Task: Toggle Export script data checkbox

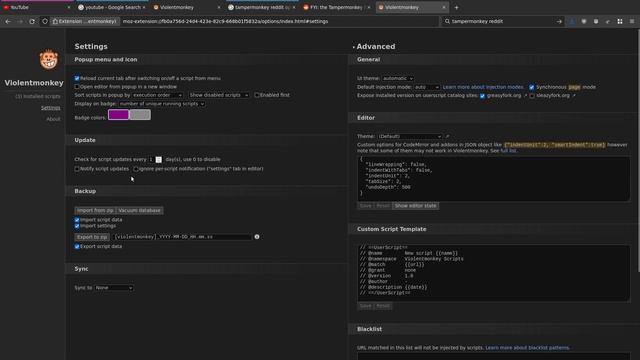Action: (77, 247)
